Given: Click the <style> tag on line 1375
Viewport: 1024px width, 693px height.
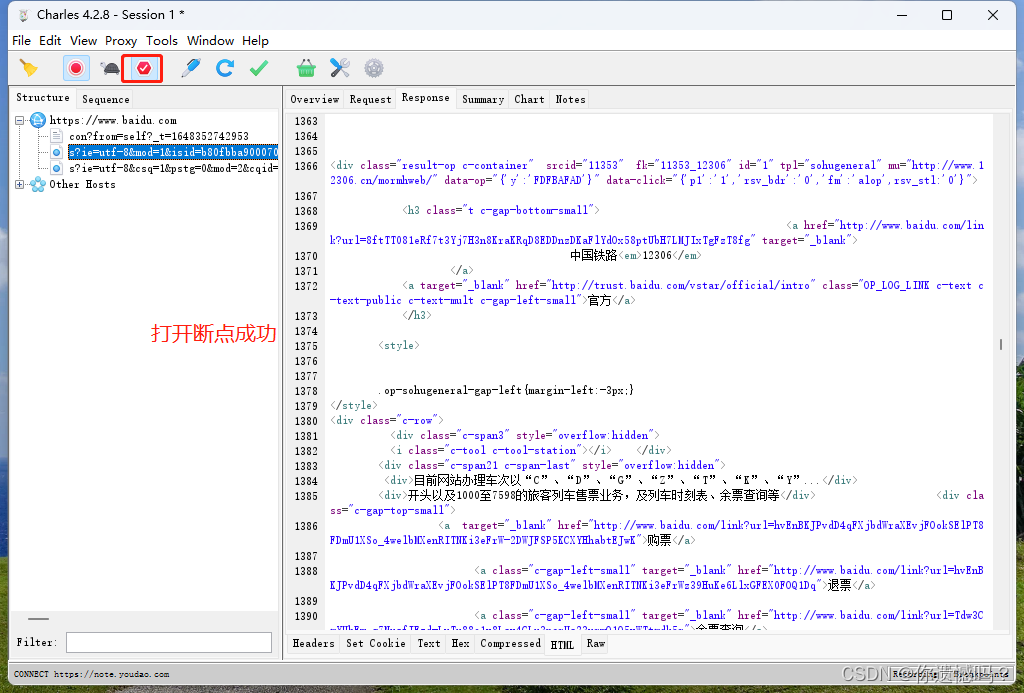Looking at the screenshot, I should point(398,346).
